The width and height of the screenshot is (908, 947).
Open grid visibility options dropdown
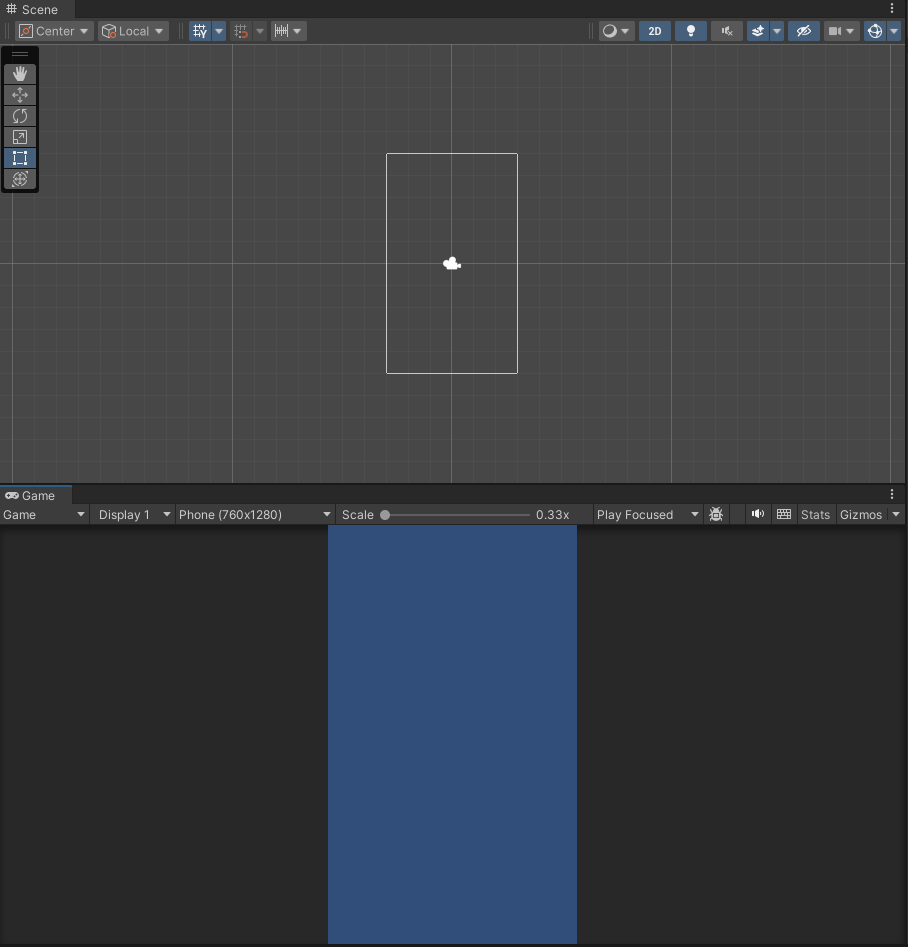219,31
